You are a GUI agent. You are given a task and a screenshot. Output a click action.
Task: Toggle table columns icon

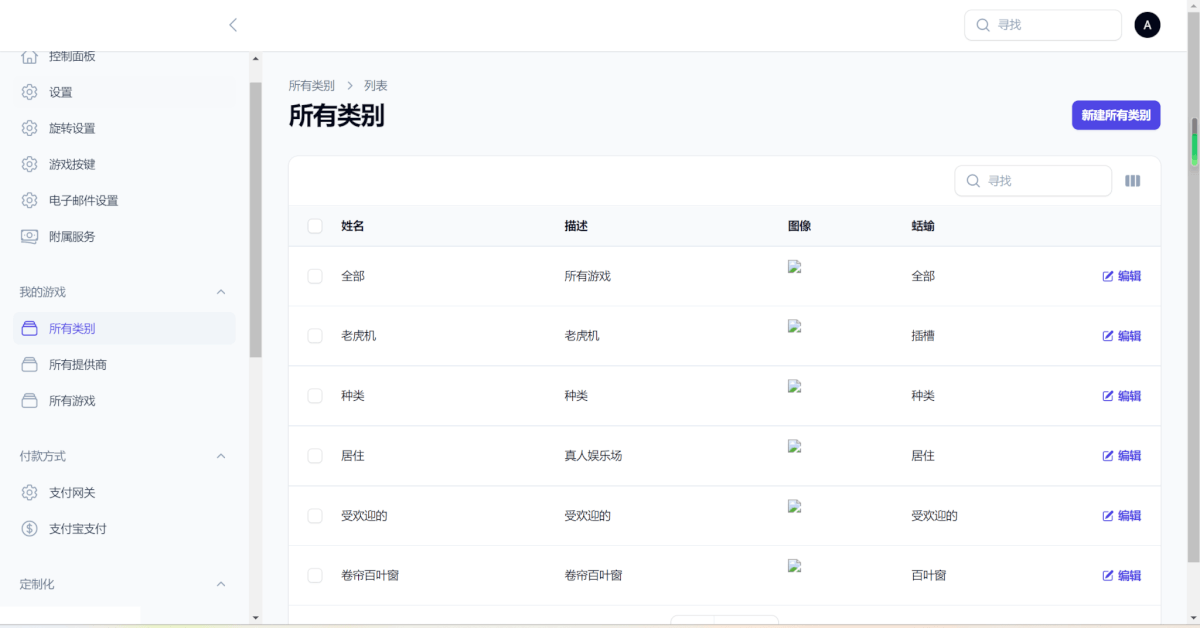(1132, 181)
